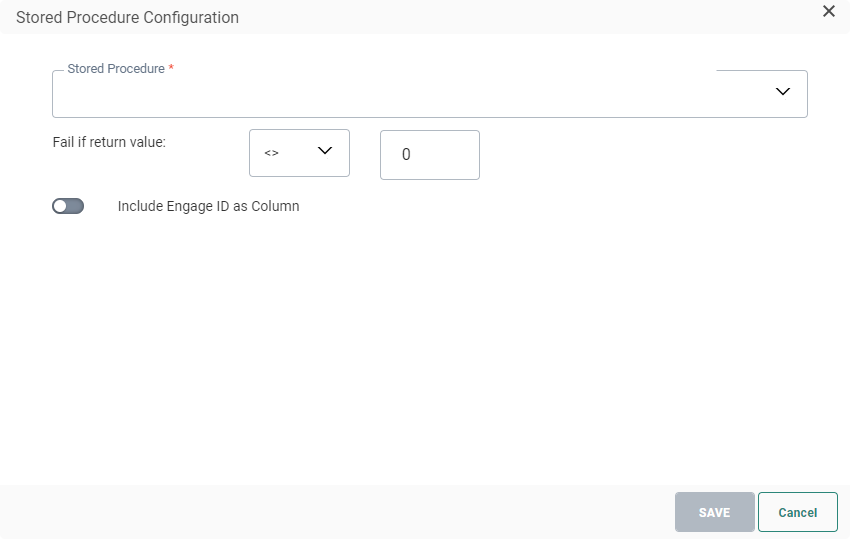Toggle Include Engage ID as Column switch
The image size is (850, 539).
[68, 206]
